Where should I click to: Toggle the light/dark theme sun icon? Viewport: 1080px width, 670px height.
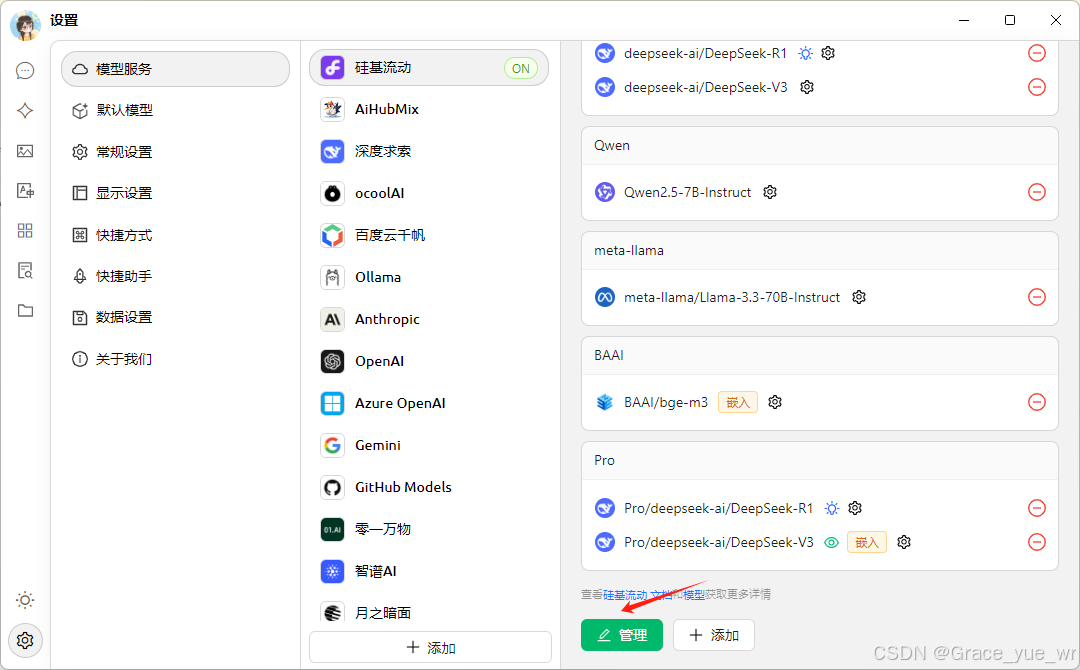point(25,600)
